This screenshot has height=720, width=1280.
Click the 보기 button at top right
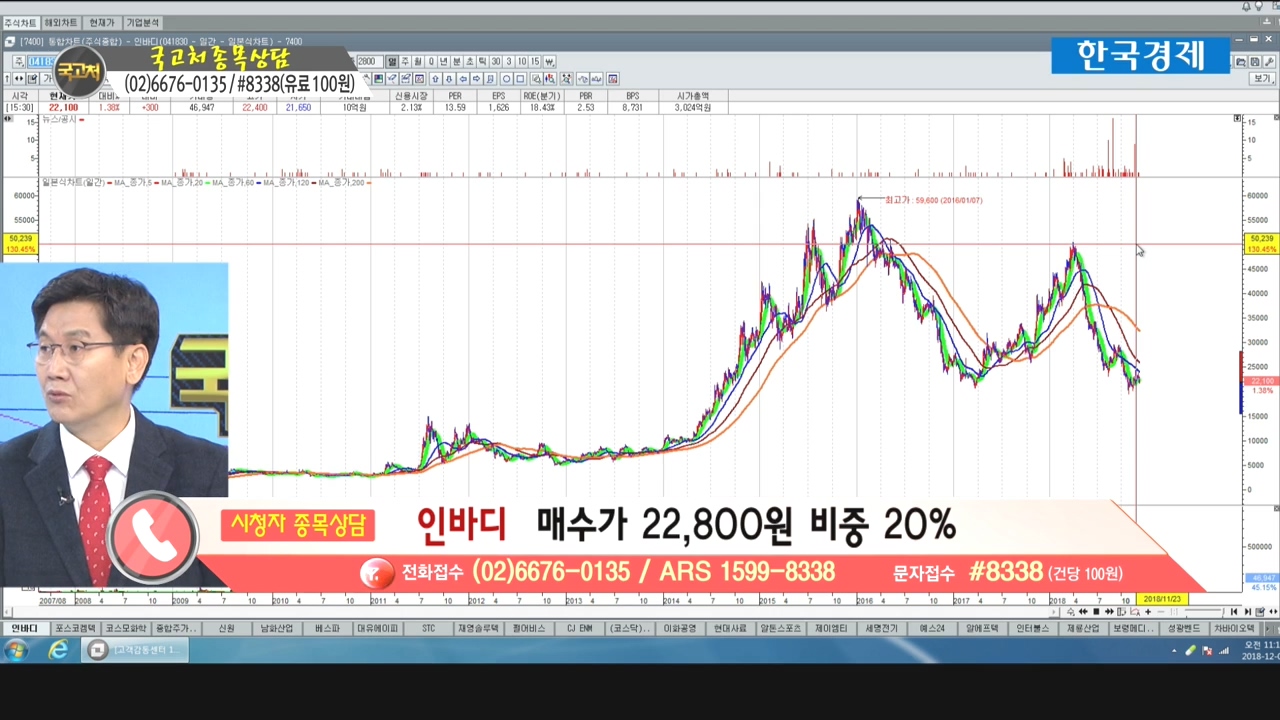1263,79
